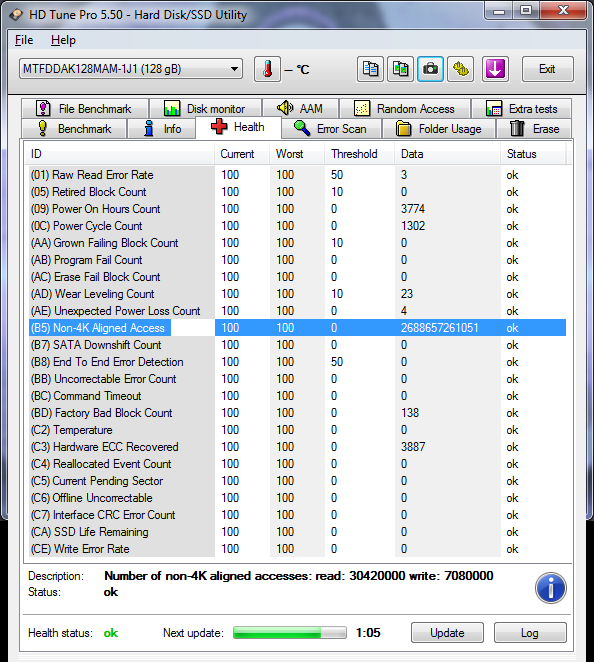Click the purple down-arrow minimize-to-tray icon

click(495, 69)
